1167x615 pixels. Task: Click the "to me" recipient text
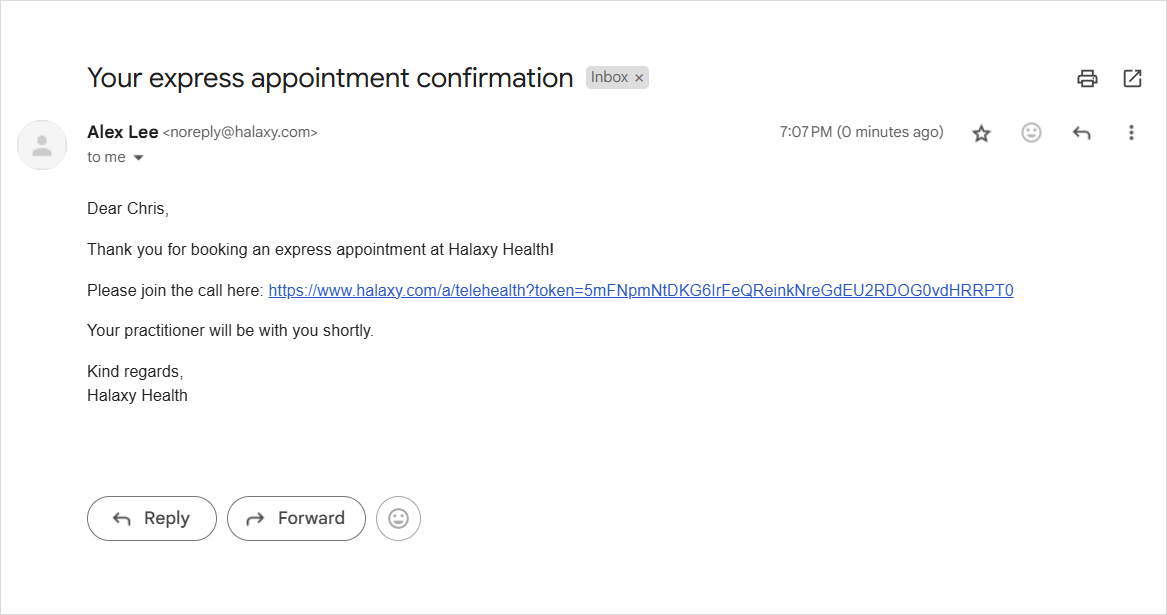click(x=106, y=158)
